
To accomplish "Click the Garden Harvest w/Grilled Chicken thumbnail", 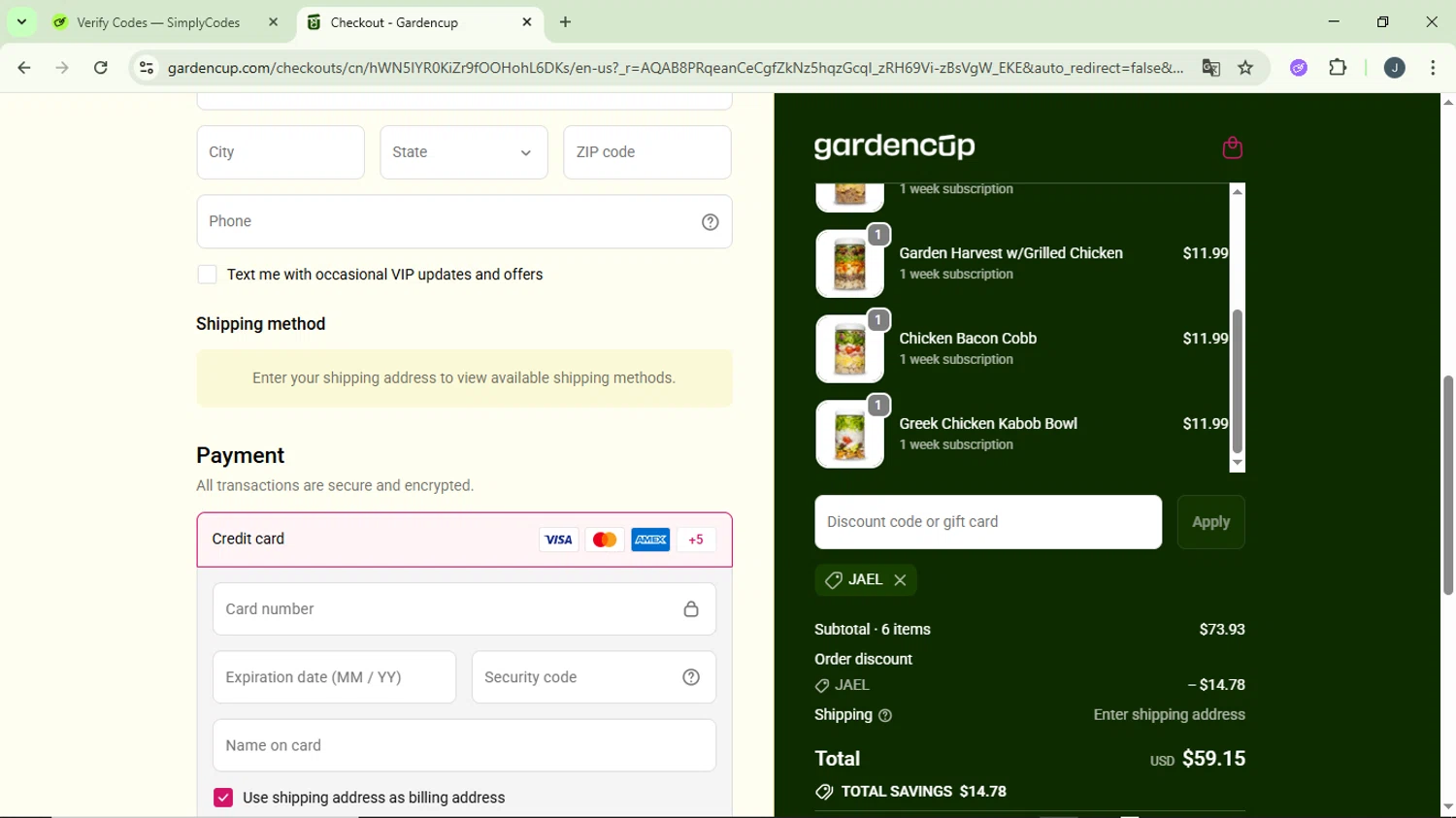I will coord(849,264).
